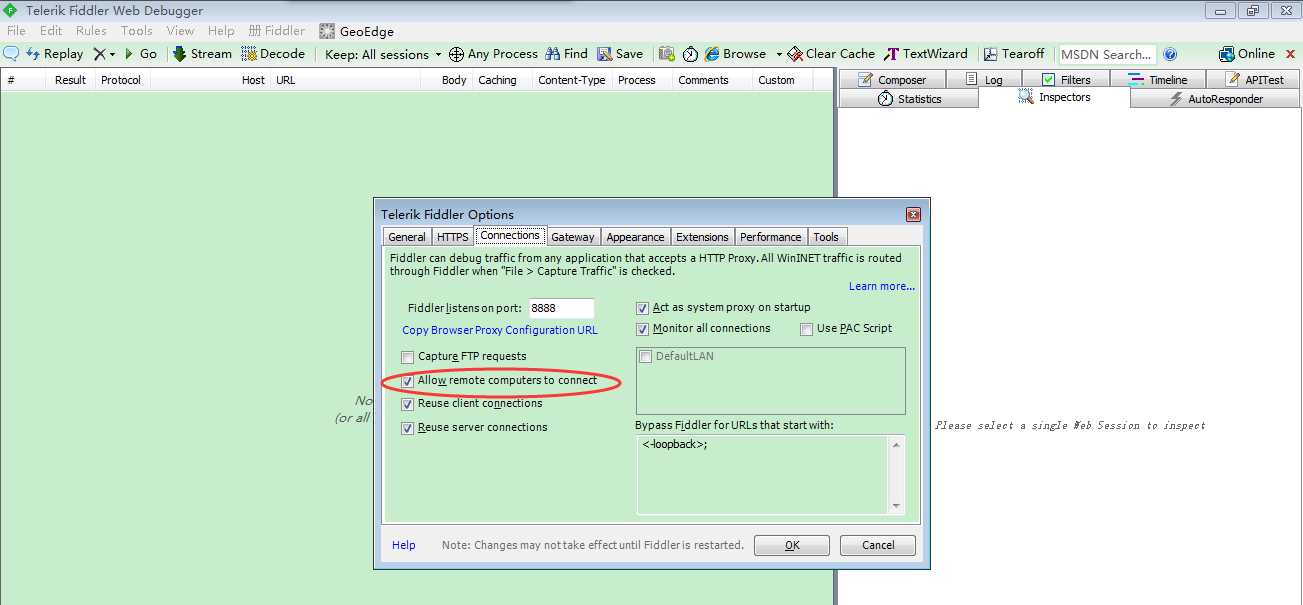Click the comment balloon toolbar icon
Screen dimensions: 1303x605
tap(12, 54)
